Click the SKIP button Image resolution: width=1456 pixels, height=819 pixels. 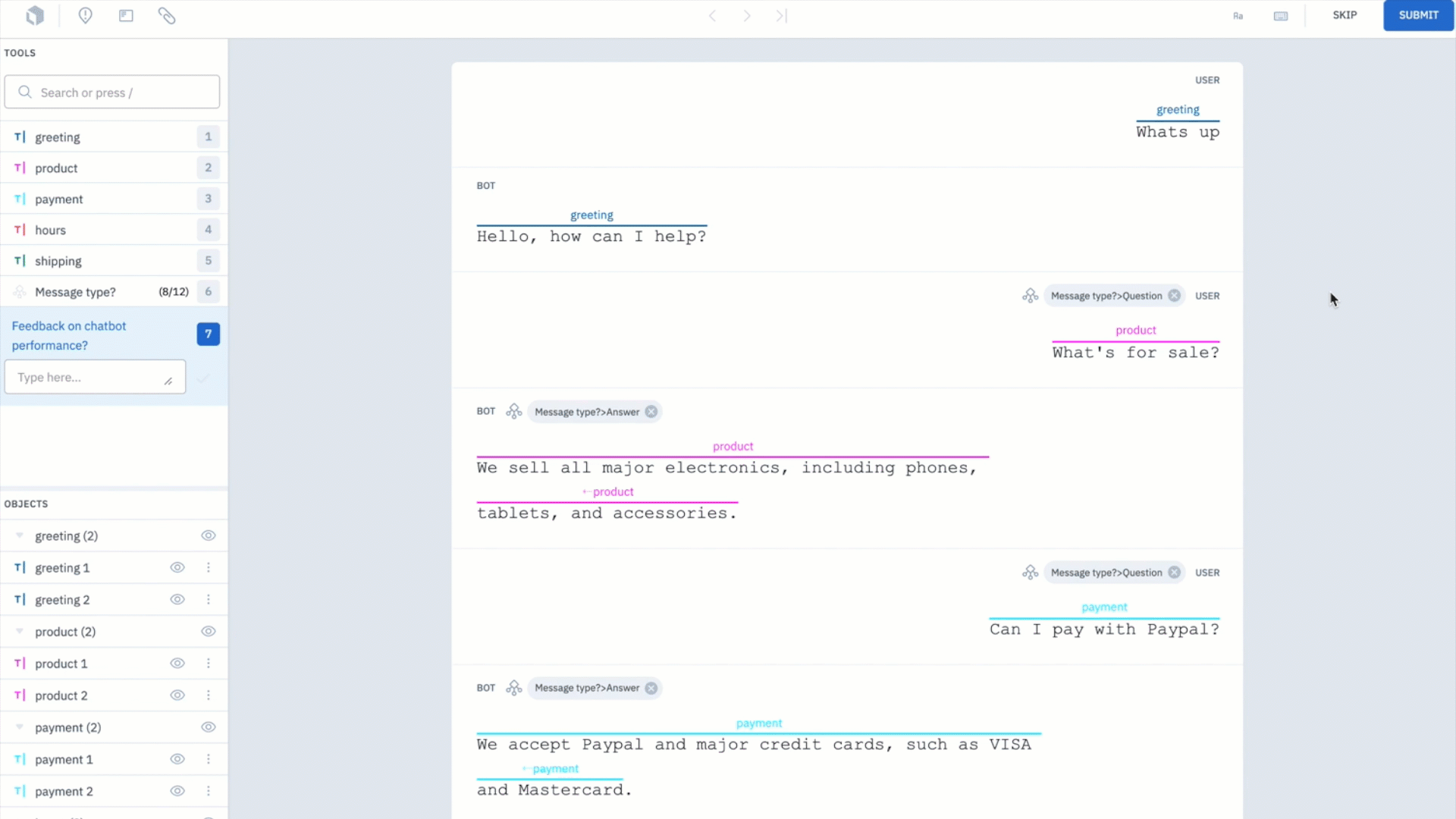tap(1345, 15)
